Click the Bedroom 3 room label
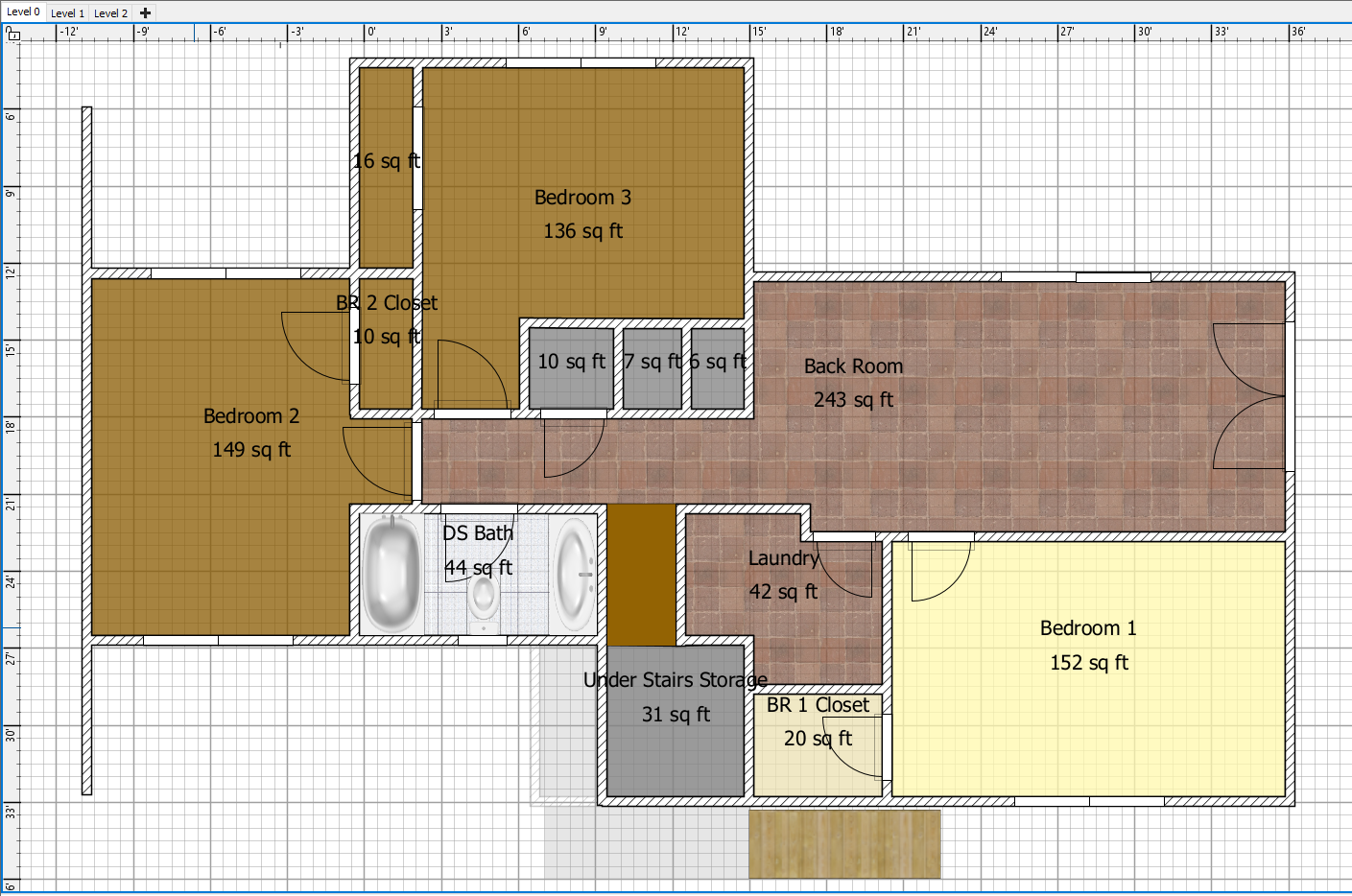 [582, 198]
